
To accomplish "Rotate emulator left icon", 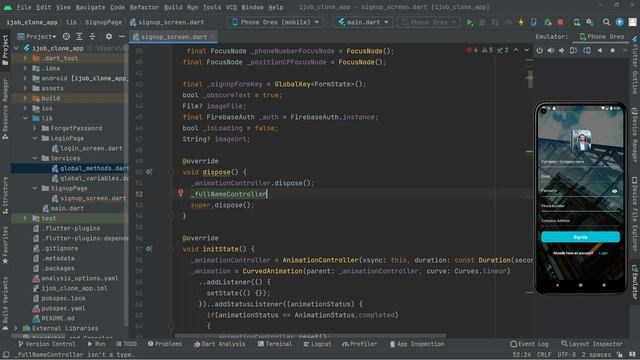I will pyautogui.click(x=573, y=51).
